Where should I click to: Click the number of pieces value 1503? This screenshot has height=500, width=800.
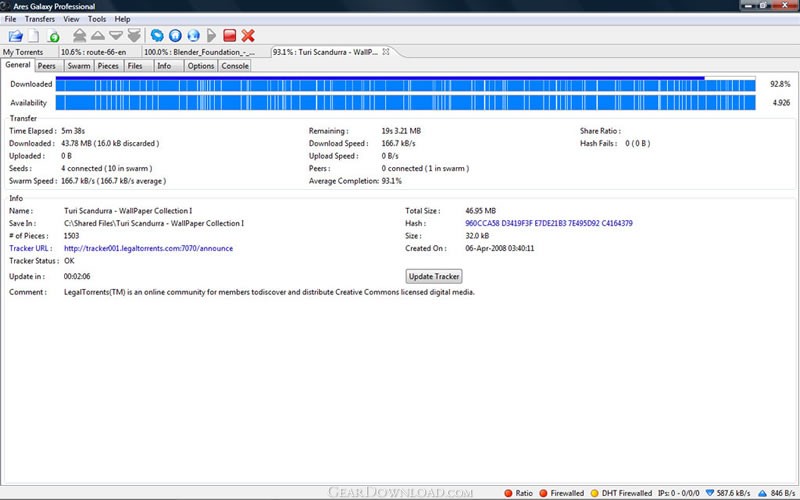point(71,236)
